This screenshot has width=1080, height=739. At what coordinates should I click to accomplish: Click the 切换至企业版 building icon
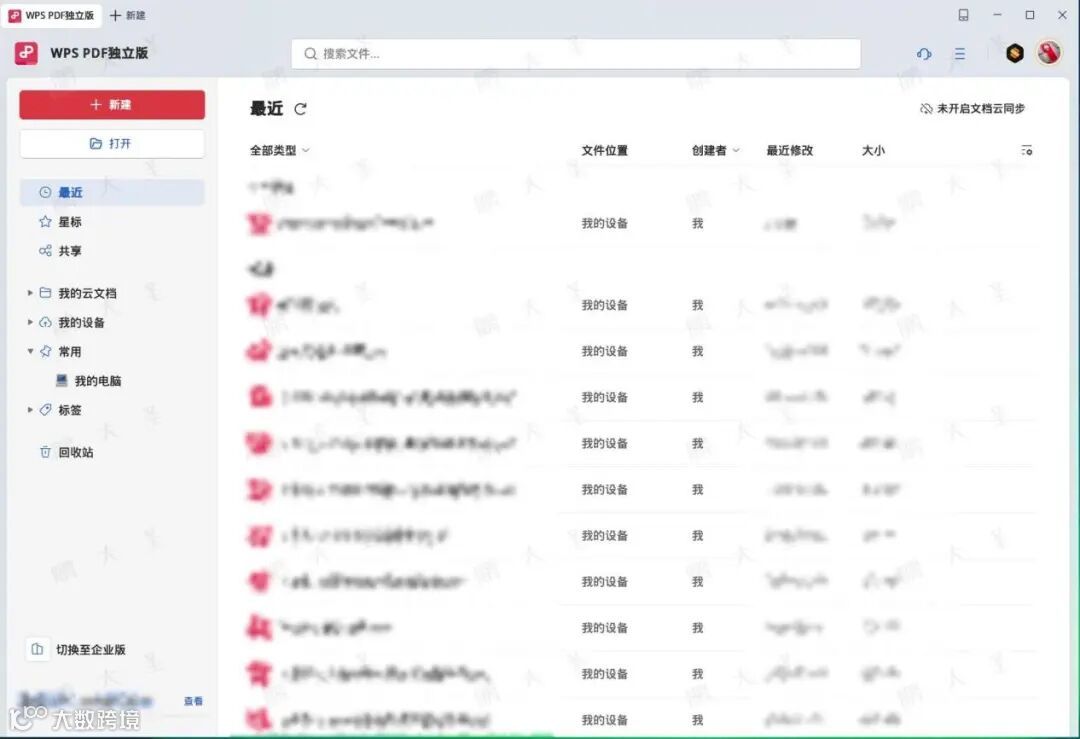click(37, 649)
